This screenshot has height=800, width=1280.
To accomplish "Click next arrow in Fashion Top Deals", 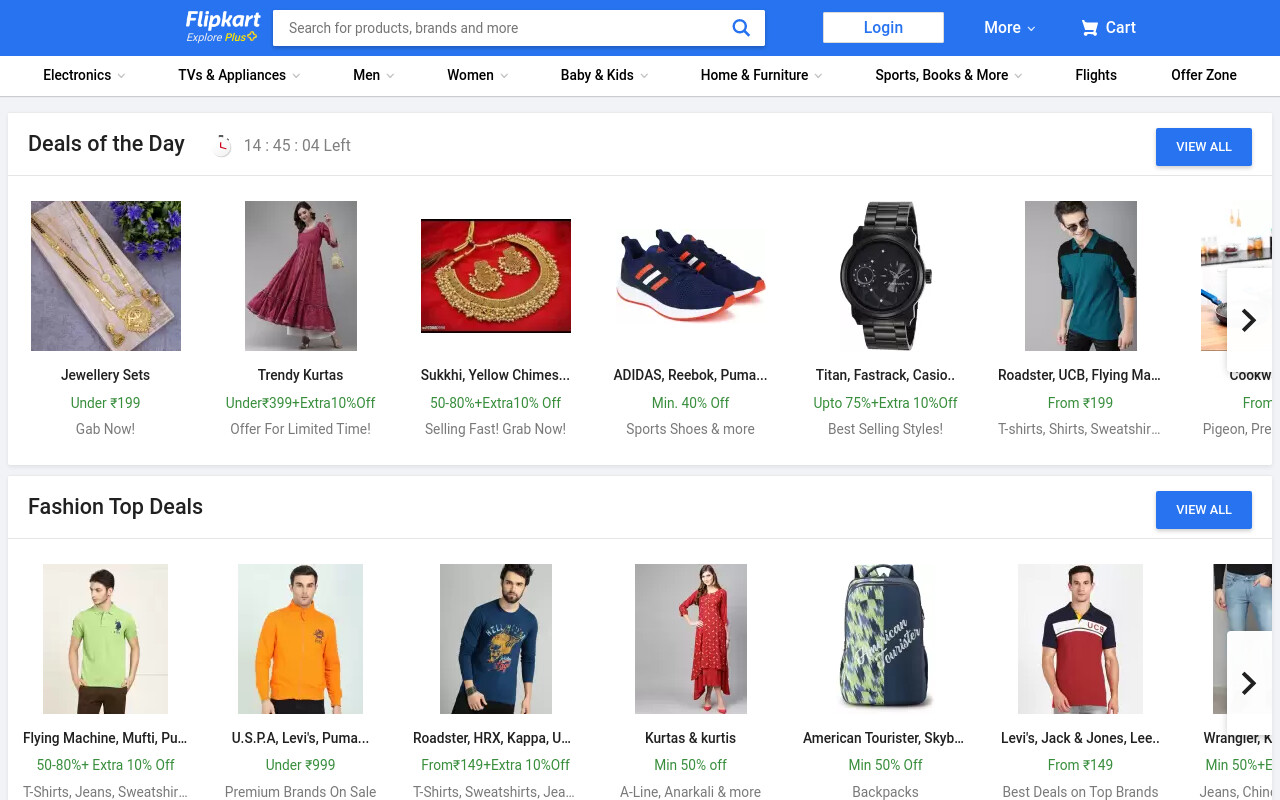I will 1248,683.
